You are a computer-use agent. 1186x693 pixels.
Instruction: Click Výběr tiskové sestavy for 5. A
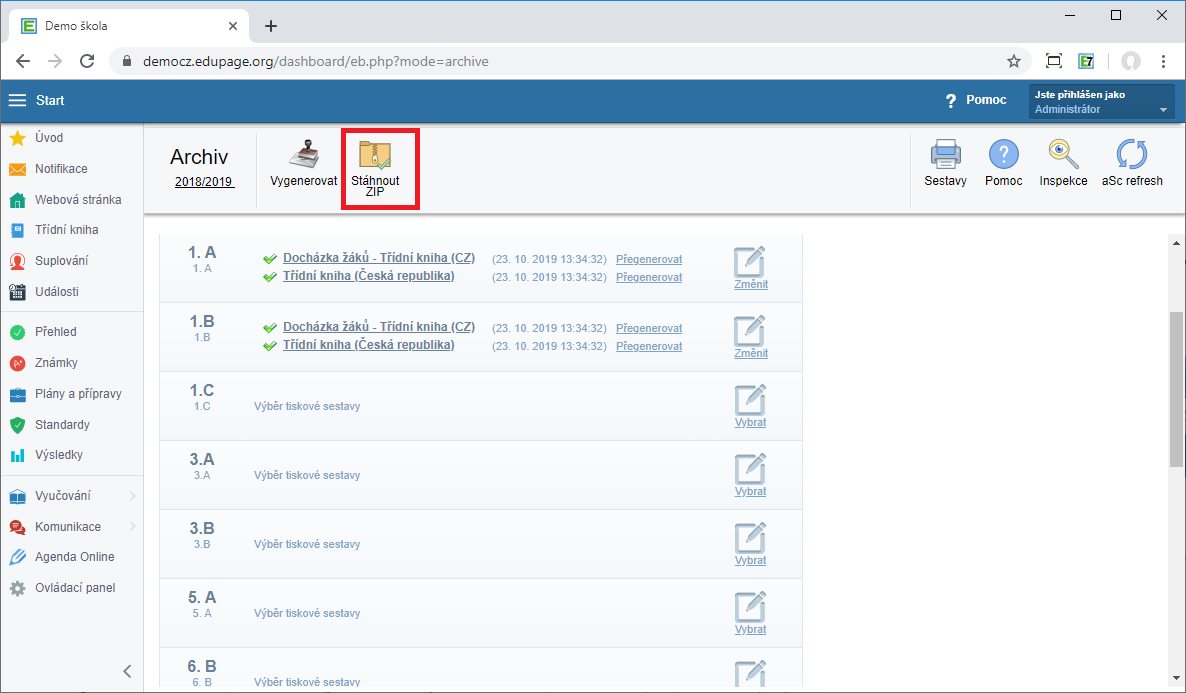coord(307,613)
